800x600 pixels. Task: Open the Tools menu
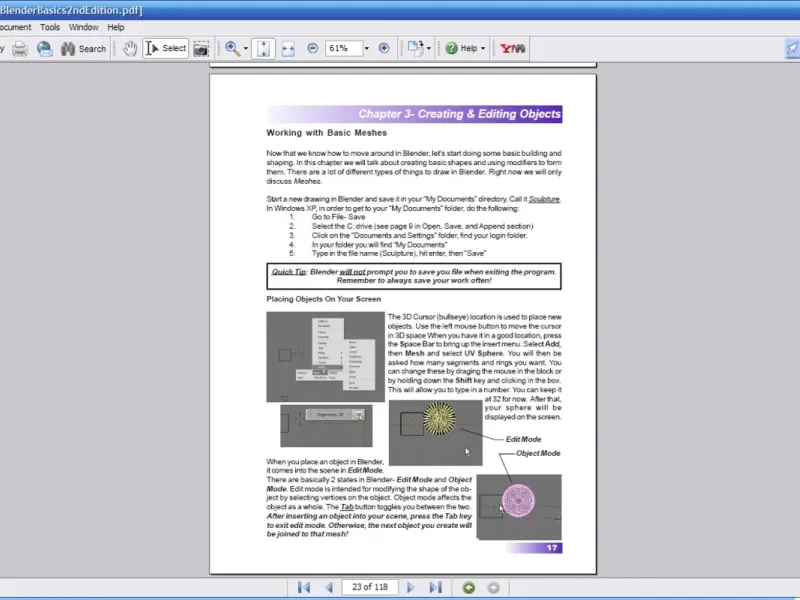pyautogui.click(x=50, y=27)
